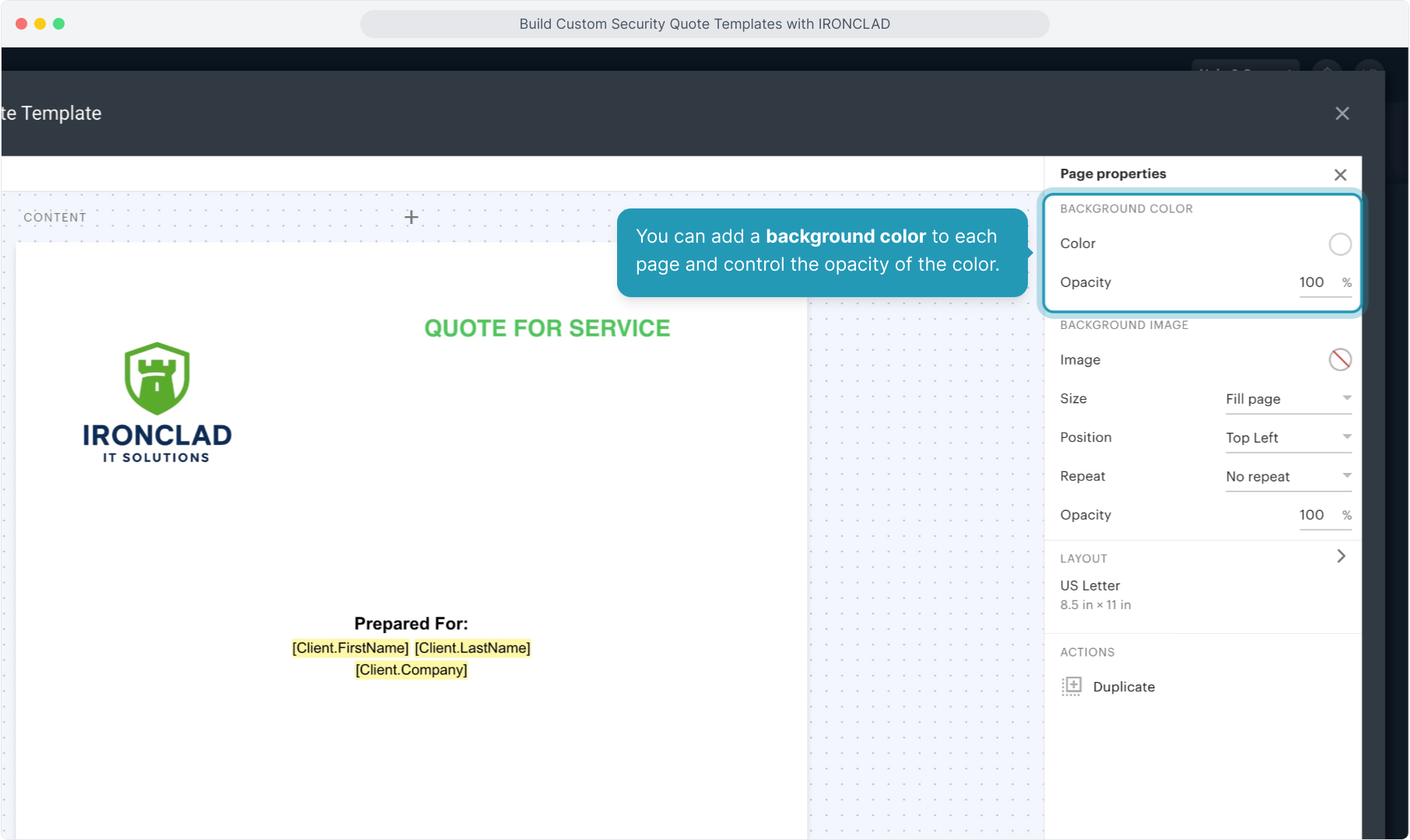Select the IRONCLAD shield logo image
Image resolution: width=1410 pixels, height=840 pixels.
click(x=157, y=379)
